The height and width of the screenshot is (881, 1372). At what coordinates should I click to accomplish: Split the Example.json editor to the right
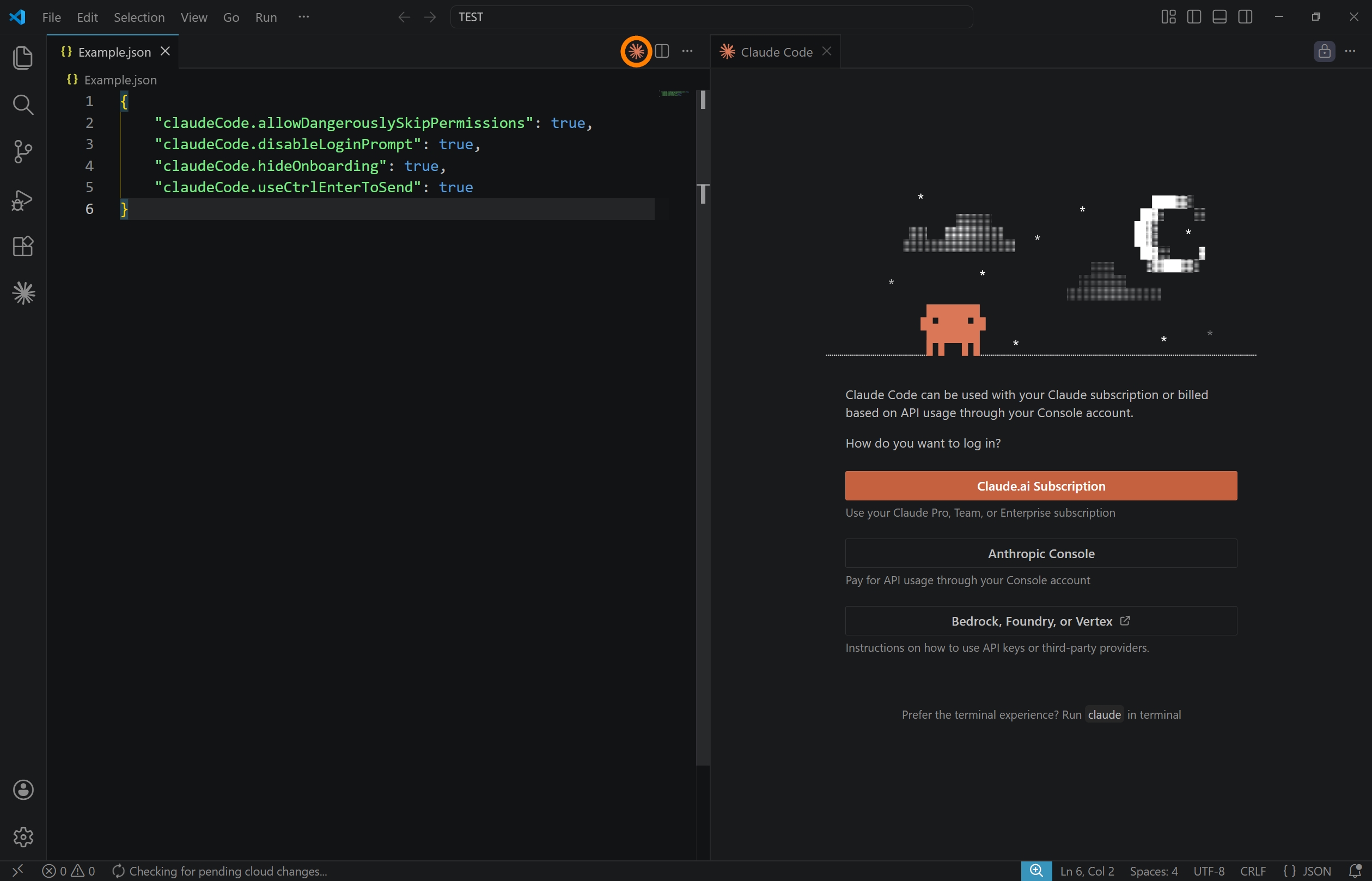[662, 52]
